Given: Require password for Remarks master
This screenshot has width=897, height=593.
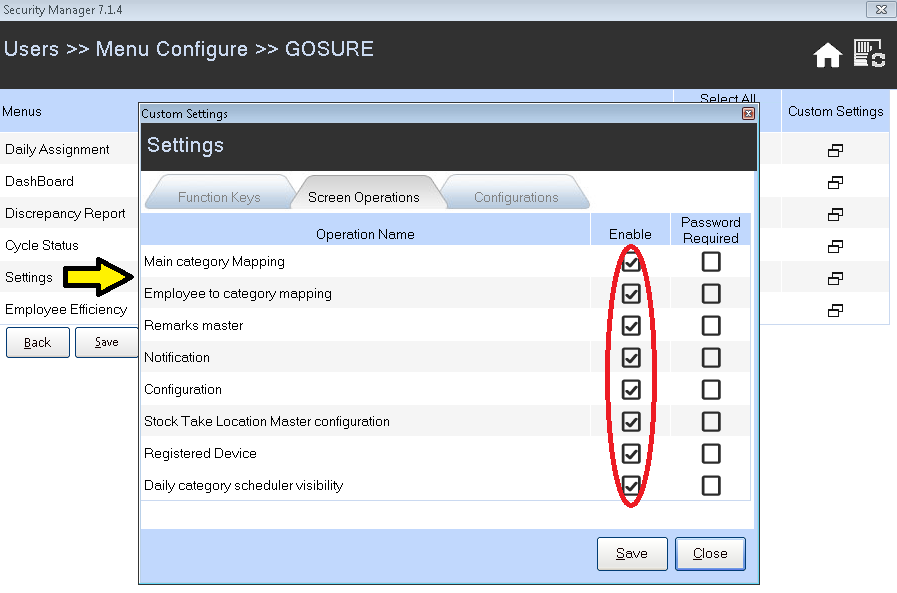Looking at the screenshot, I should (711, 326).
